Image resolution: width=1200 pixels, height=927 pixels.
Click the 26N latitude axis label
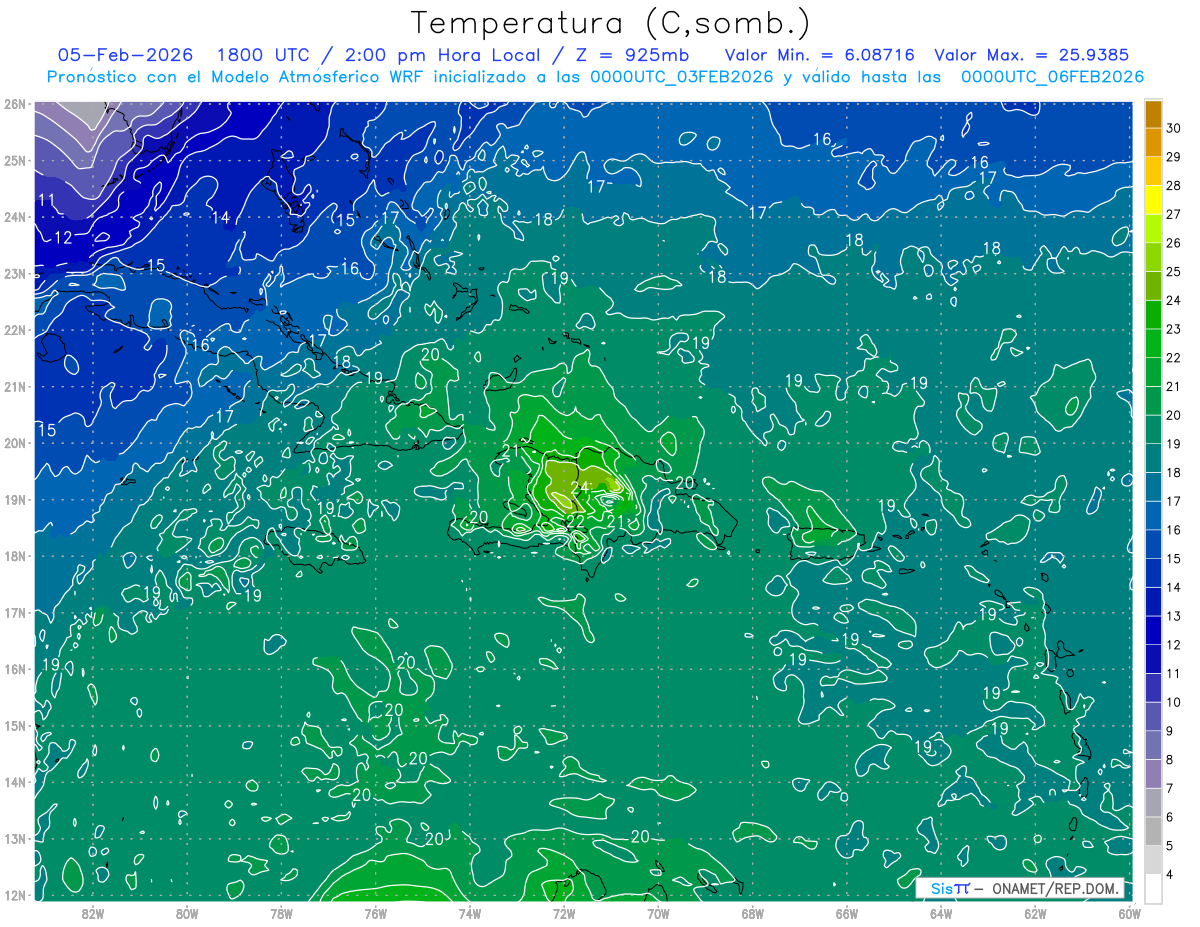tap(14, 103)
